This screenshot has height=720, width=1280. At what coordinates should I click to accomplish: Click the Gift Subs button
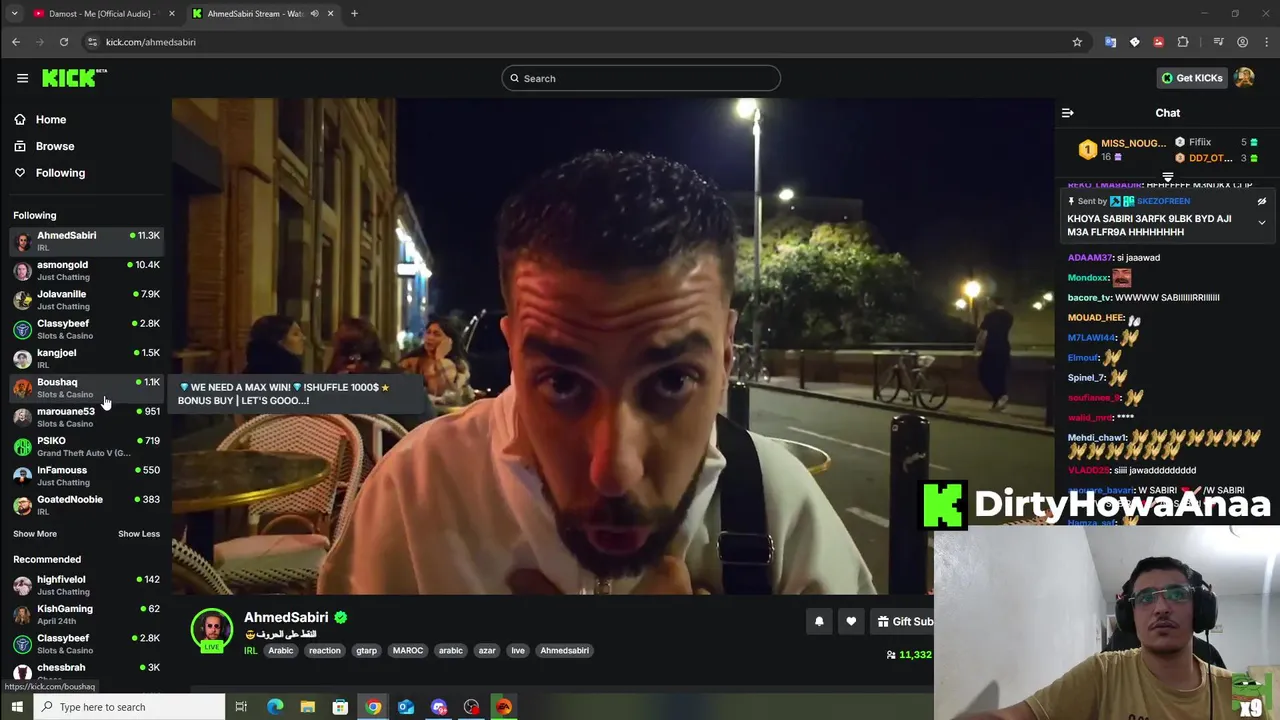pyautogui.click(x=903, y=621)
